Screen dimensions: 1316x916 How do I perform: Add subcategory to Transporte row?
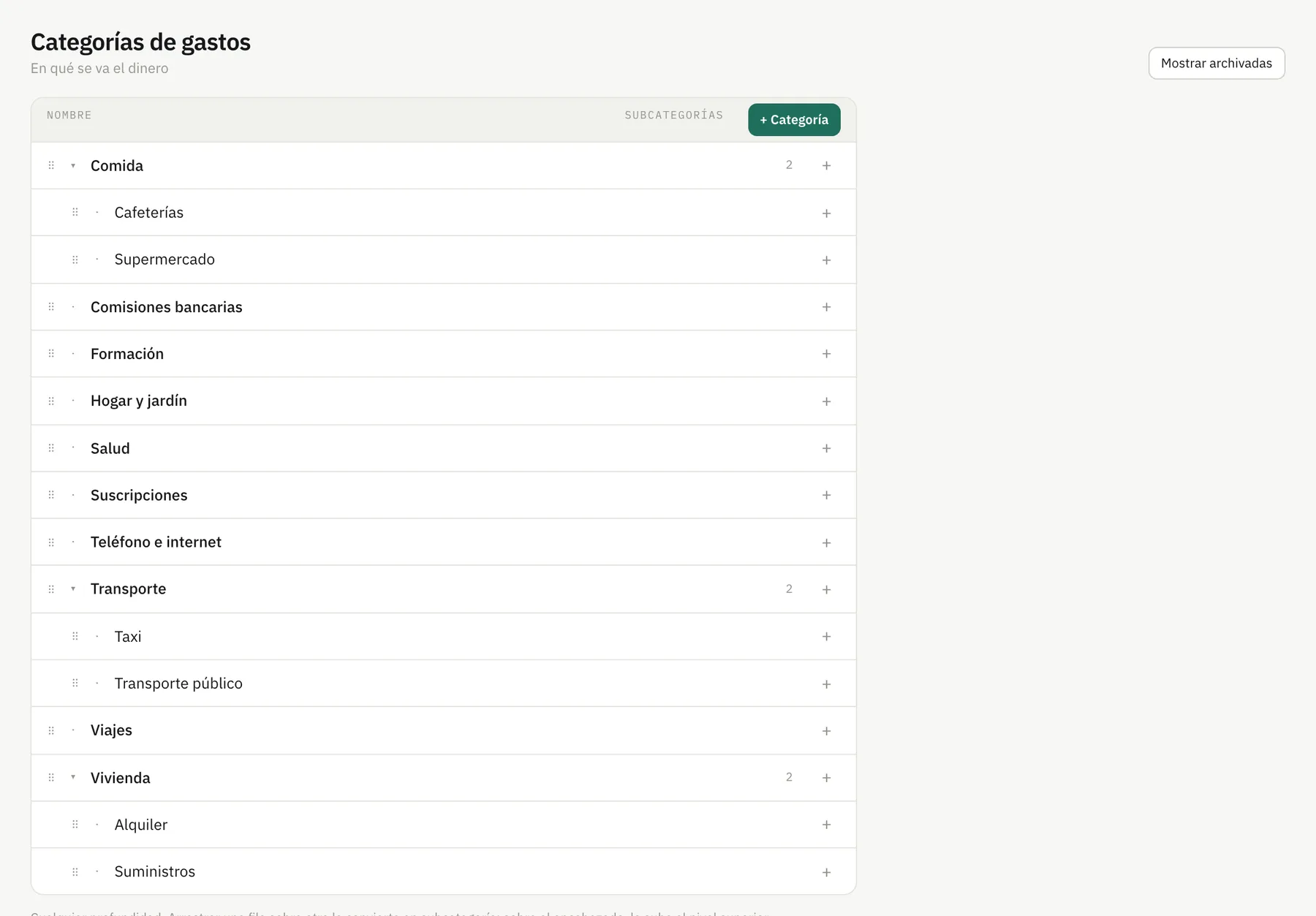point(826,589)
